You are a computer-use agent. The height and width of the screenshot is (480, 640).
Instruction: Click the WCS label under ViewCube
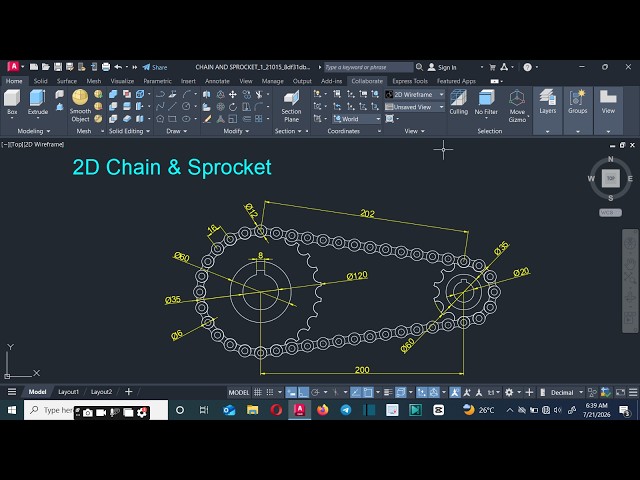coord(610,212)
